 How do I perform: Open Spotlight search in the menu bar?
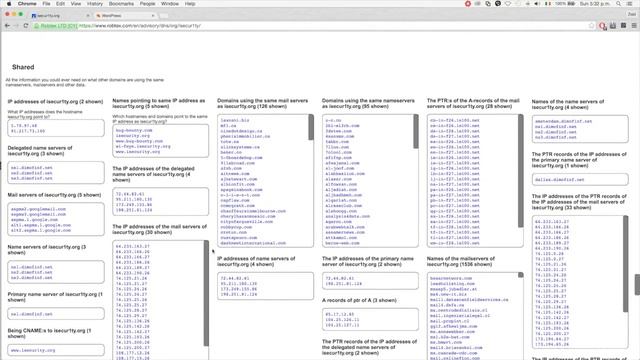tap(619, 4)
